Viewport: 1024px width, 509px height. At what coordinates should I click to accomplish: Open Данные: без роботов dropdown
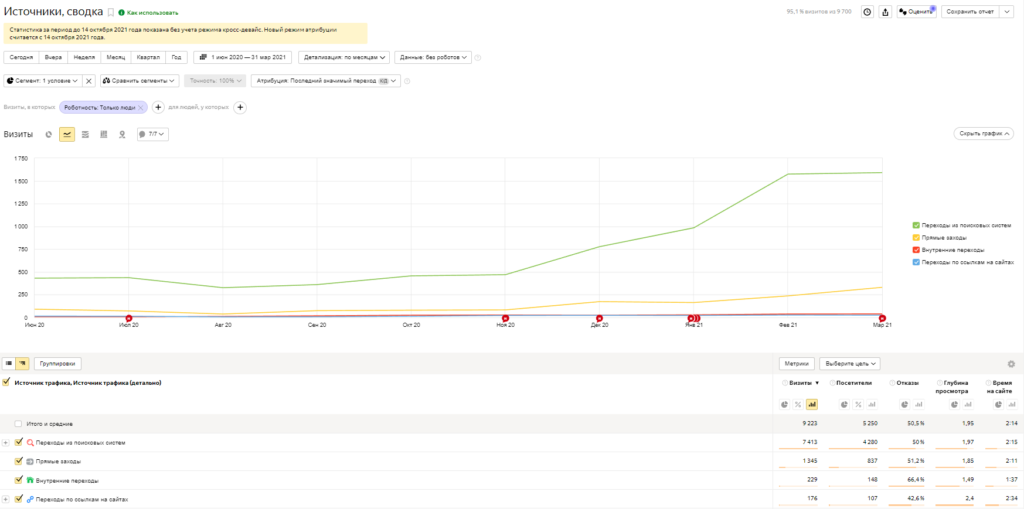click(x=432, y=57)
